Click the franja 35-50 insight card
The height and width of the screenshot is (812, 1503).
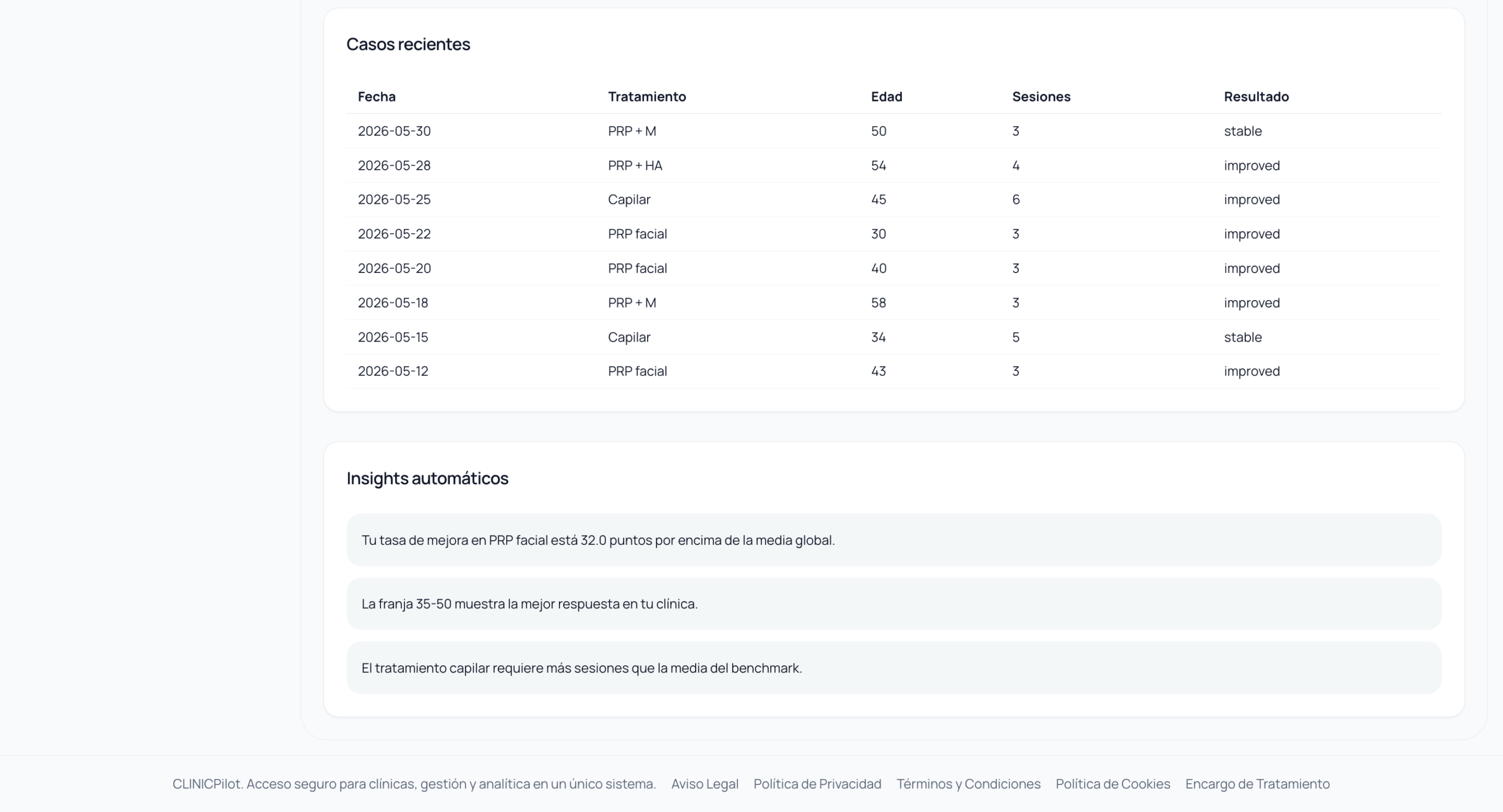894,604
